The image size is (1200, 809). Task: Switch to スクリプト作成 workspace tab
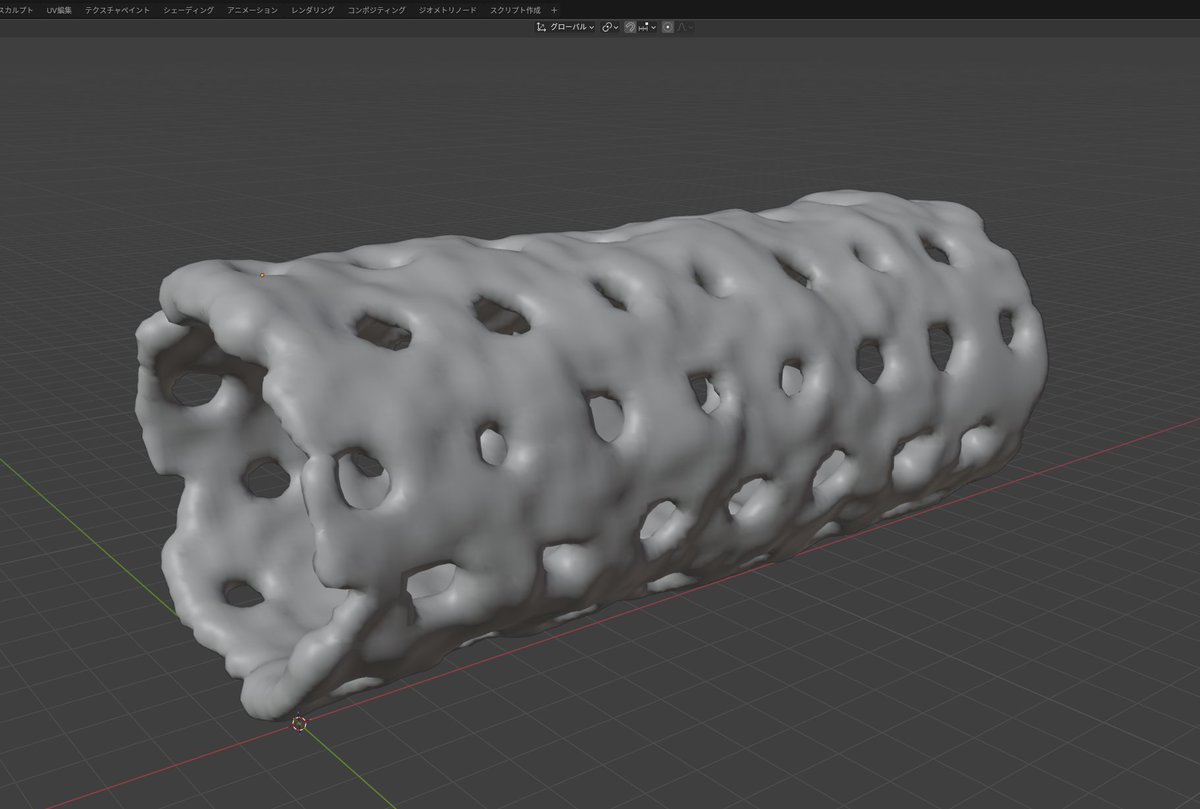pyautogui.click(x=515, y=9)
